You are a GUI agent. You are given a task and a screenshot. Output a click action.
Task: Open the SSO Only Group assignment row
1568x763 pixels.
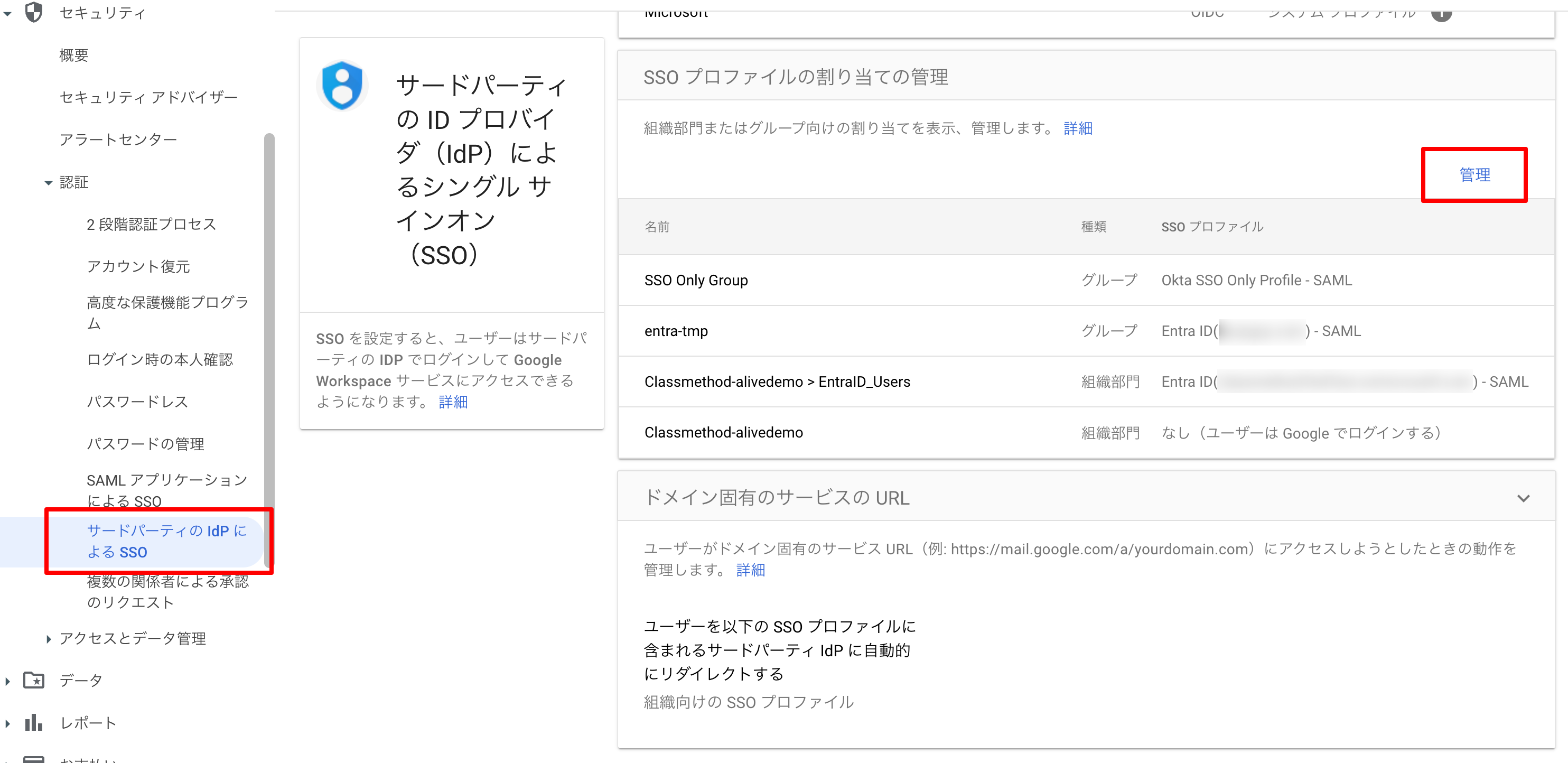point(696,280)
